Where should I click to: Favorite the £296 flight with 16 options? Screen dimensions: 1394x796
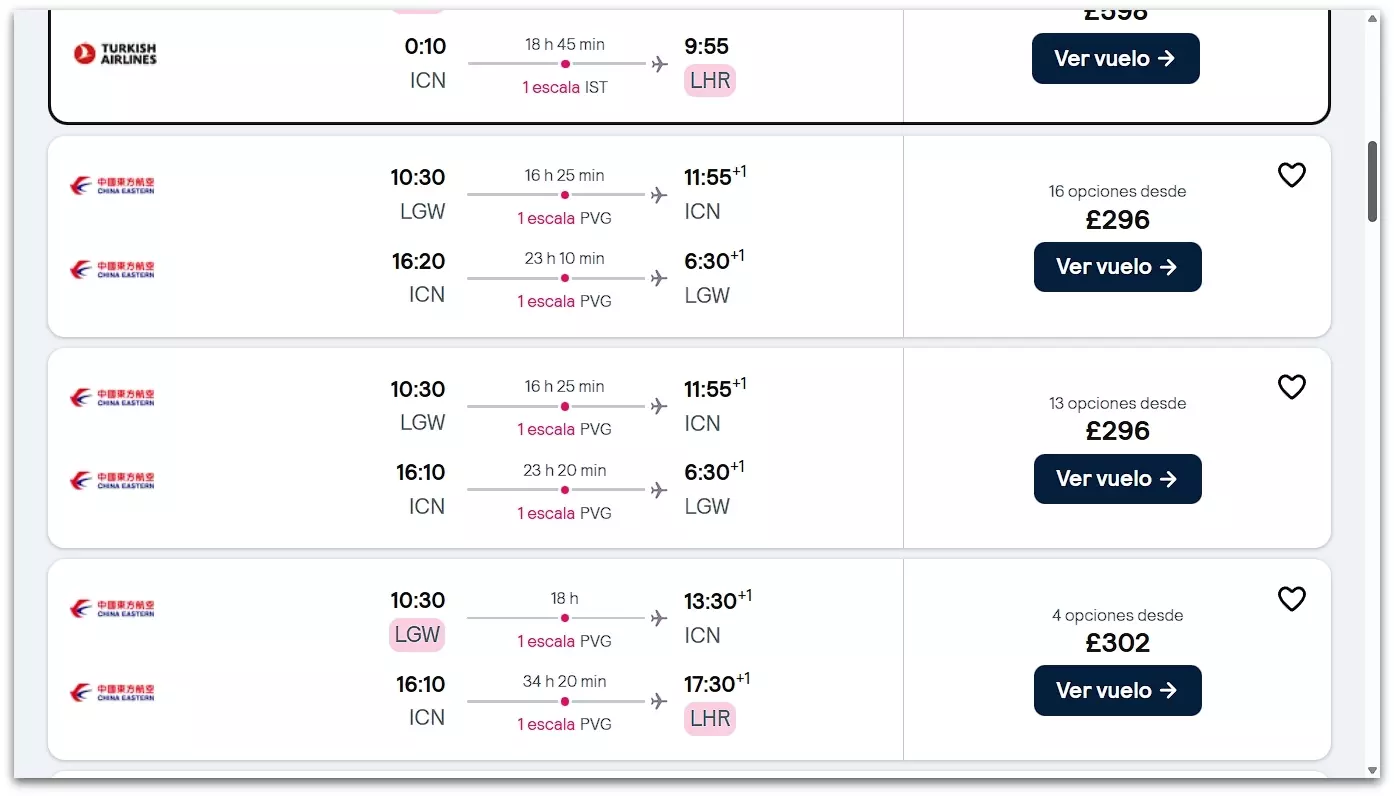coord(1291,176)
